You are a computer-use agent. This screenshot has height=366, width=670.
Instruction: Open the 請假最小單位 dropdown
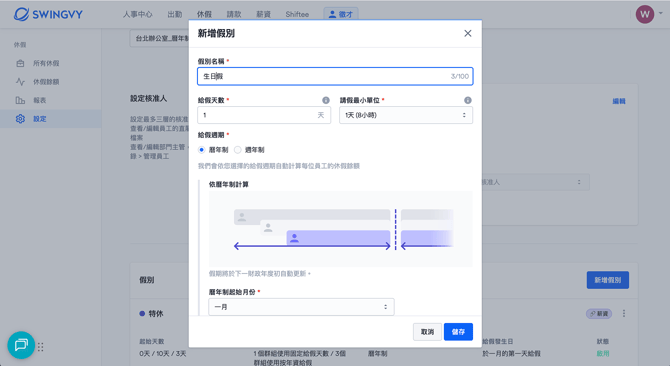[406, 115]
